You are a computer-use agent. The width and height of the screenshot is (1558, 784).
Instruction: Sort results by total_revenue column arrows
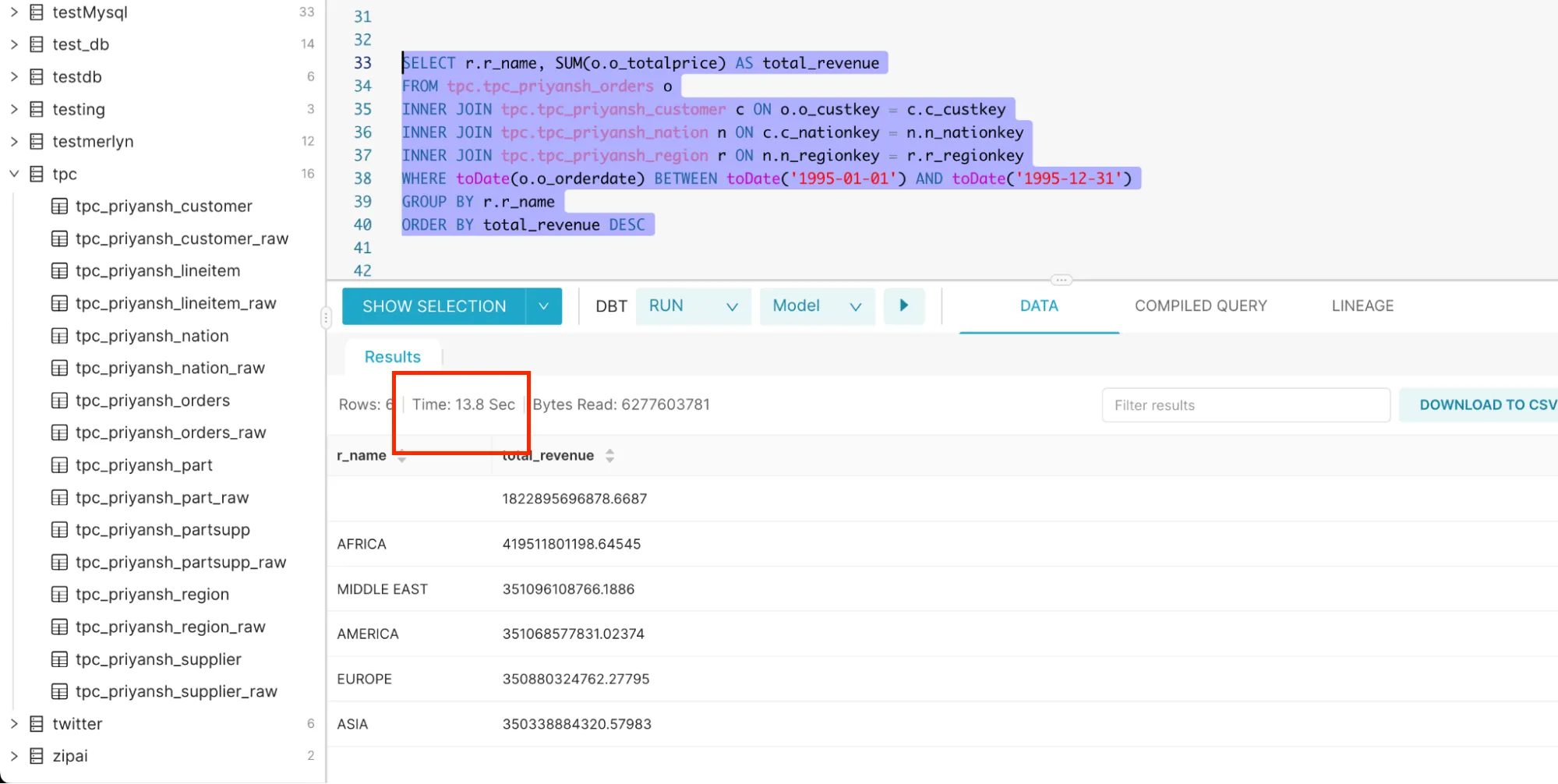(x=609, y=456)
